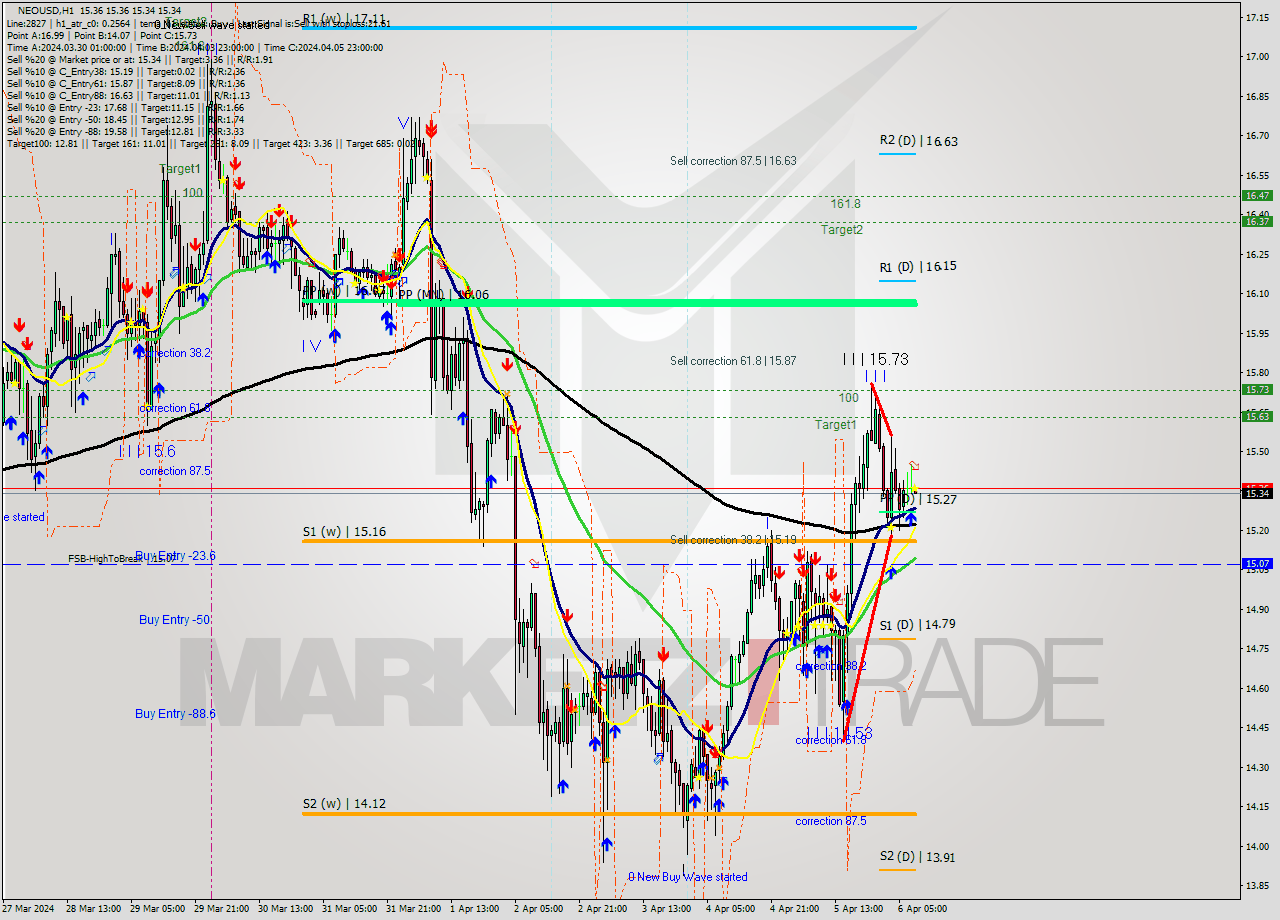Click the 15.63 price tag on axis
This screenshot has width=1280, height=920.
click(x=1256, y=416)
